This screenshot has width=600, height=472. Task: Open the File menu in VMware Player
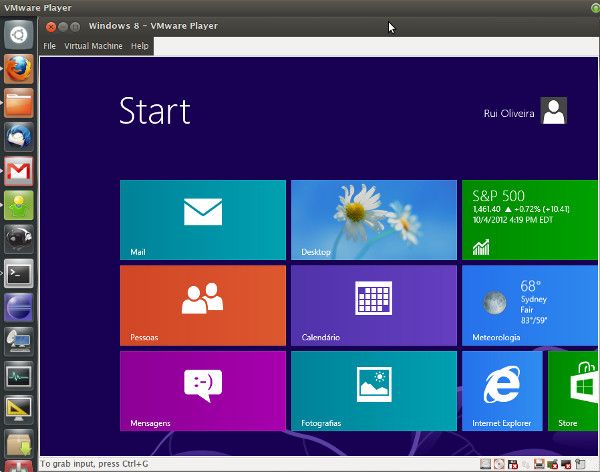(49, 46)
